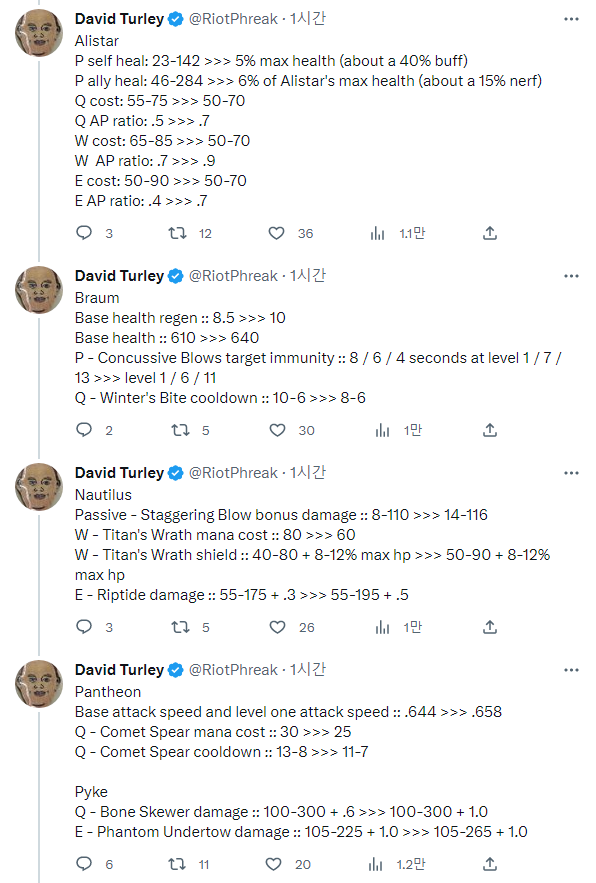The width and height of the screenshot is (596, 883).
Task: Like the Pantheon and Pyke tweet
Action: coord(273,864)
